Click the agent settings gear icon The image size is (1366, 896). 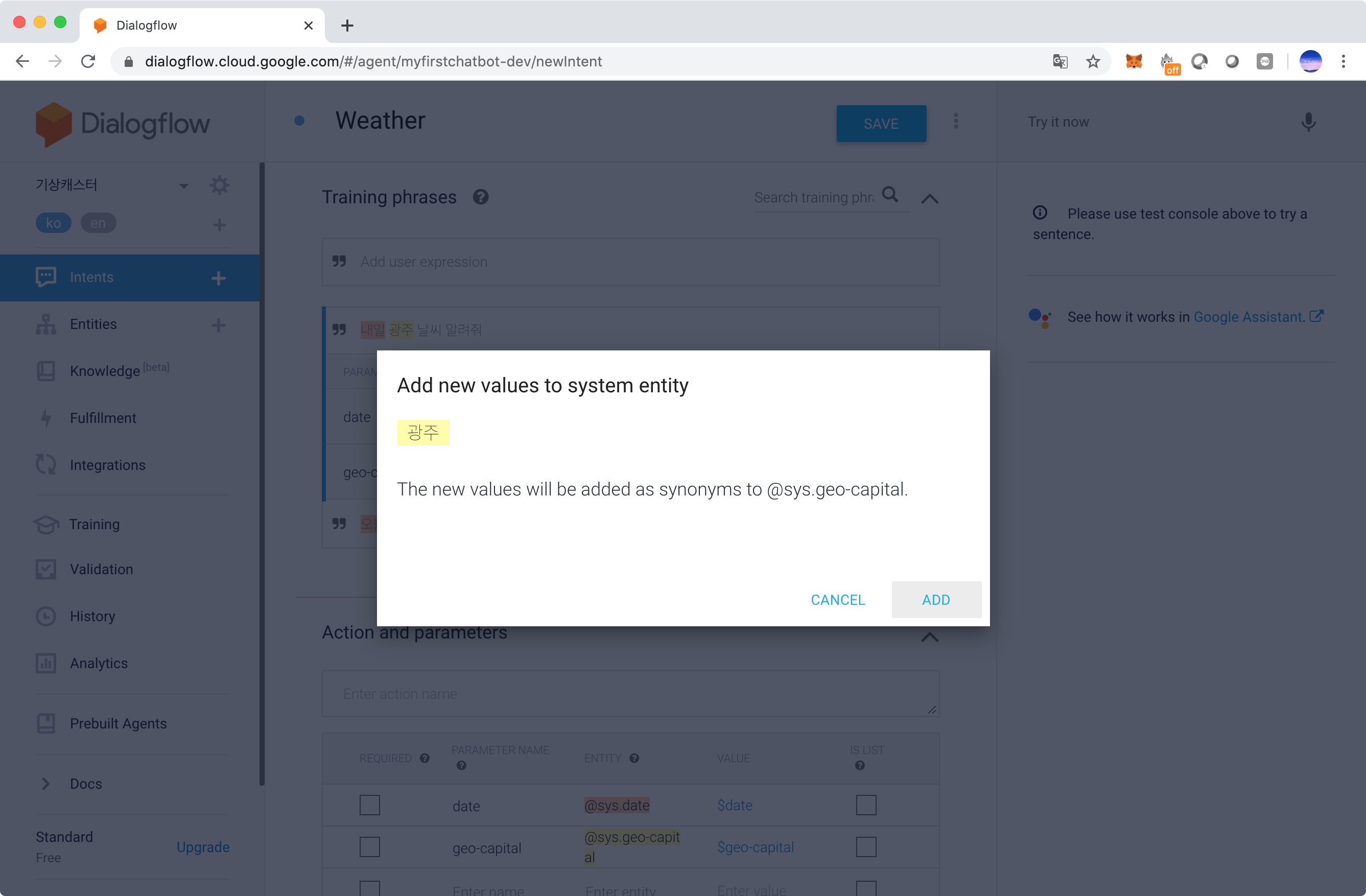[219, 185]
